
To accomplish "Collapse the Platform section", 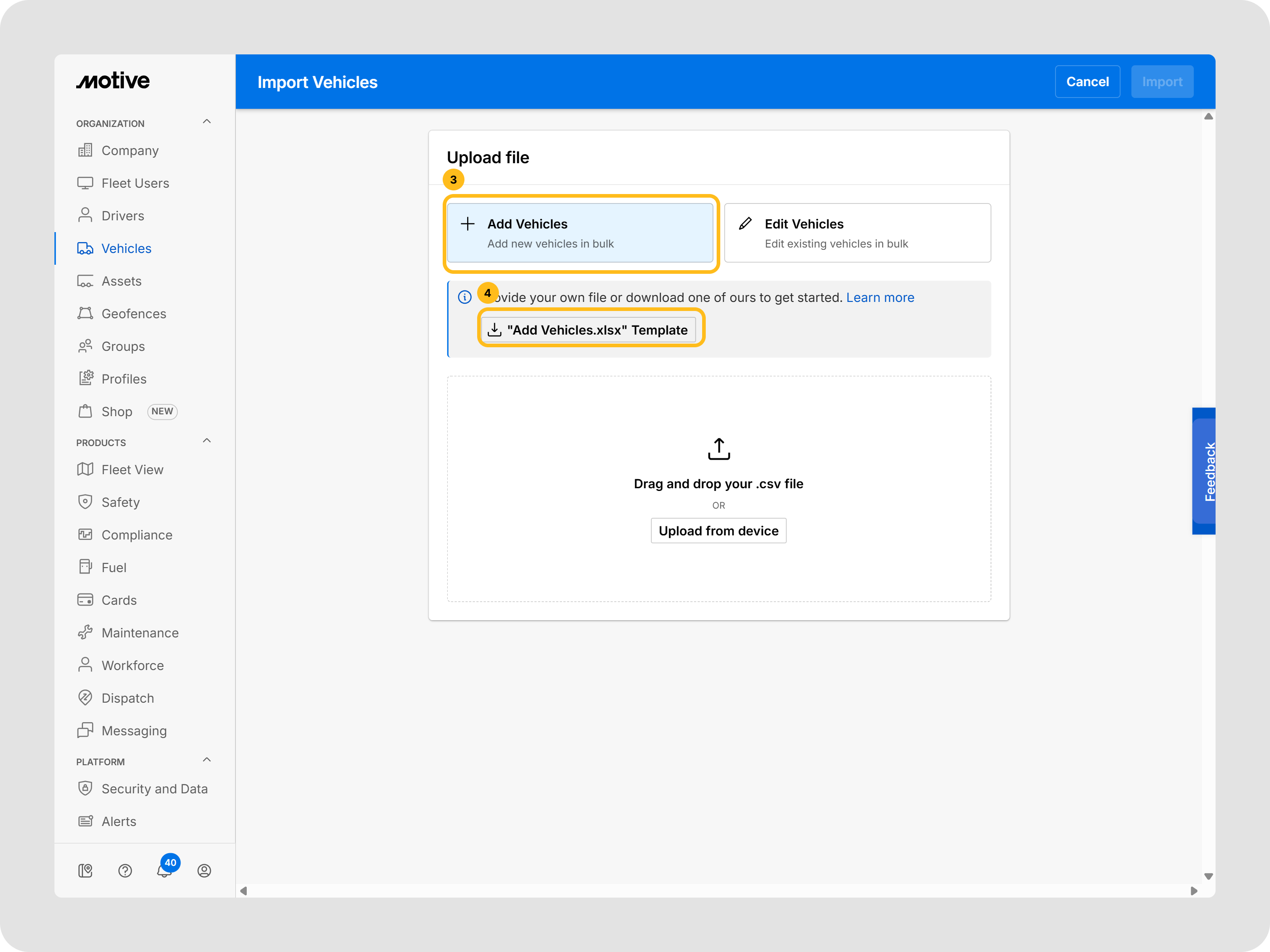I will pyautogui.click(x=207, y=760).
